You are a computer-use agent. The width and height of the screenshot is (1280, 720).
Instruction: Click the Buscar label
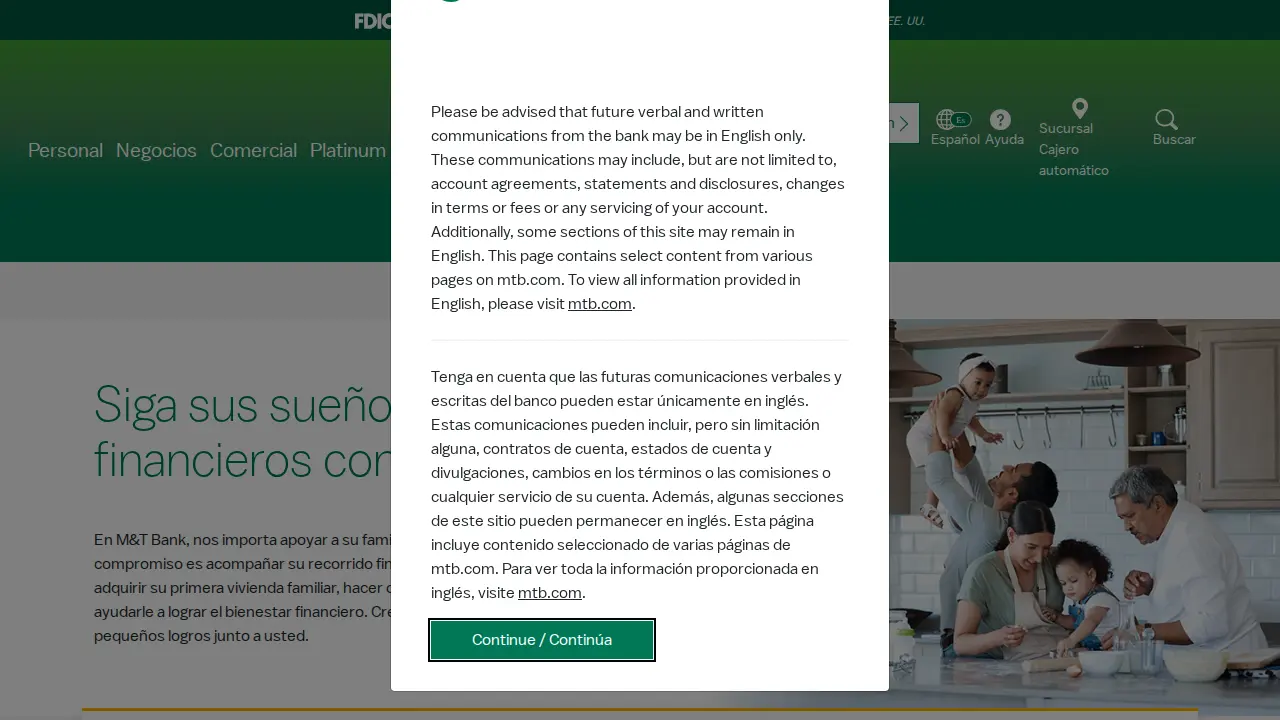[x=1174, y=140]
